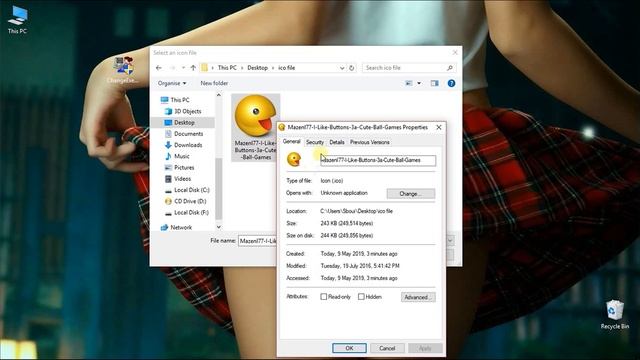Viewport: 640px width, 360px height.
Task: Click the Size value 243 KB text
Action: click(x=347, y=224)
